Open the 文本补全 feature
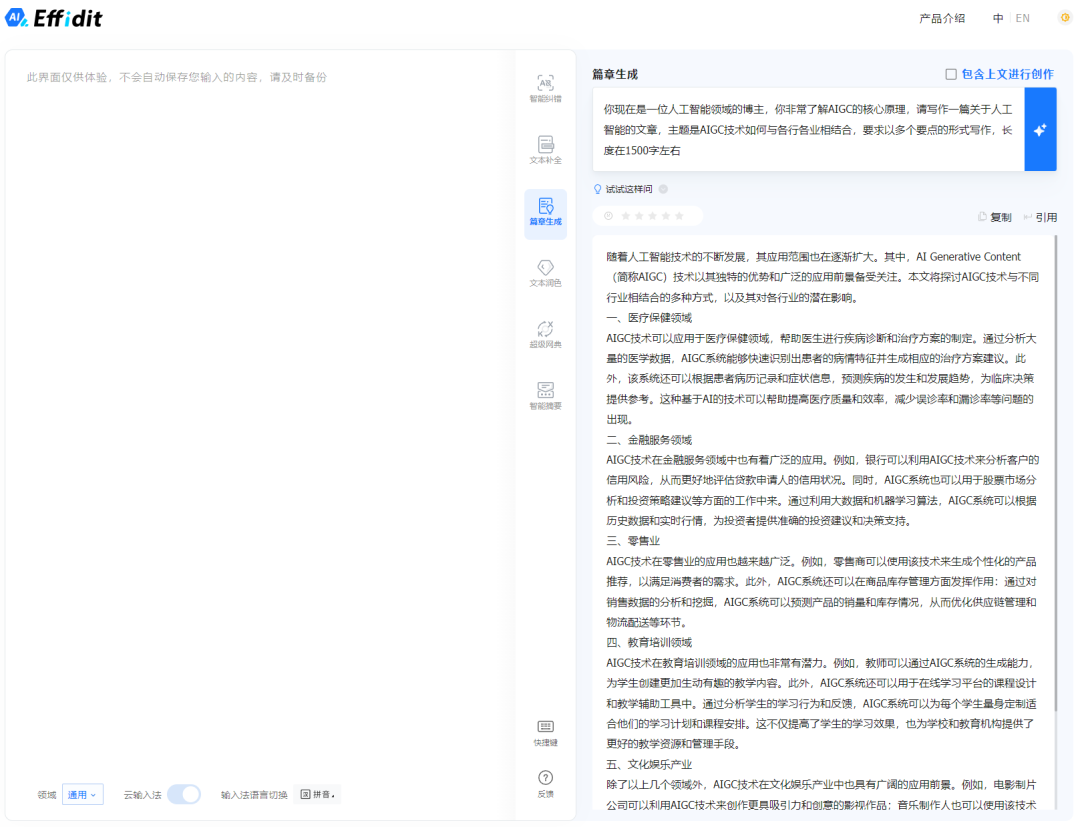 545,151
